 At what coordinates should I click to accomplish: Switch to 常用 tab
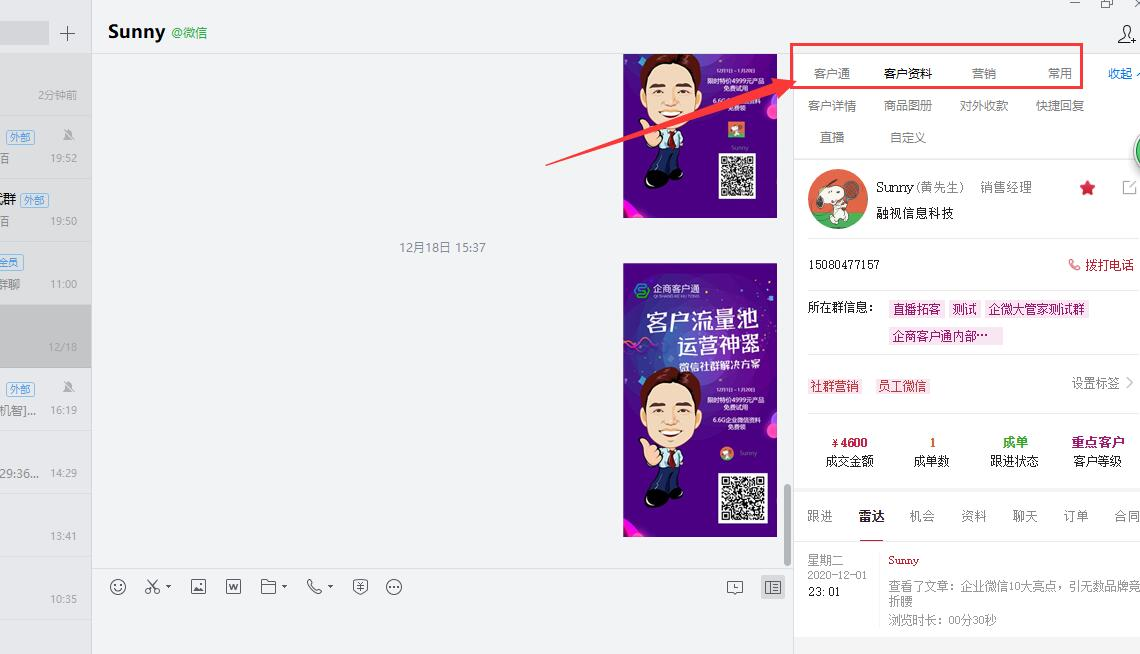point(1059,73)
